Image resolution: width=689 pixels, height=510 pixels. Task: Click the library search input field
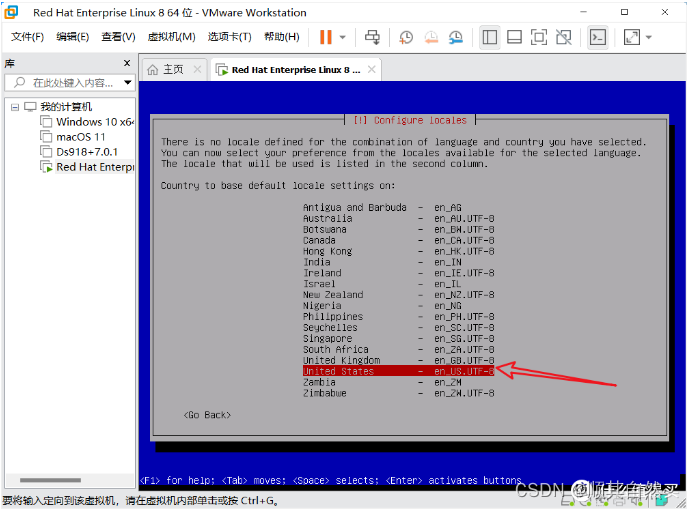(x=70, y=83)
